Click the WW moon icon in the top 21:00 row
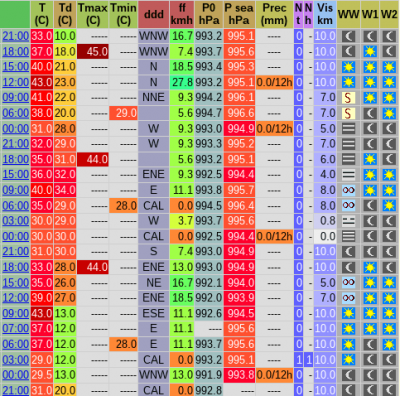 tap(348, 36)
